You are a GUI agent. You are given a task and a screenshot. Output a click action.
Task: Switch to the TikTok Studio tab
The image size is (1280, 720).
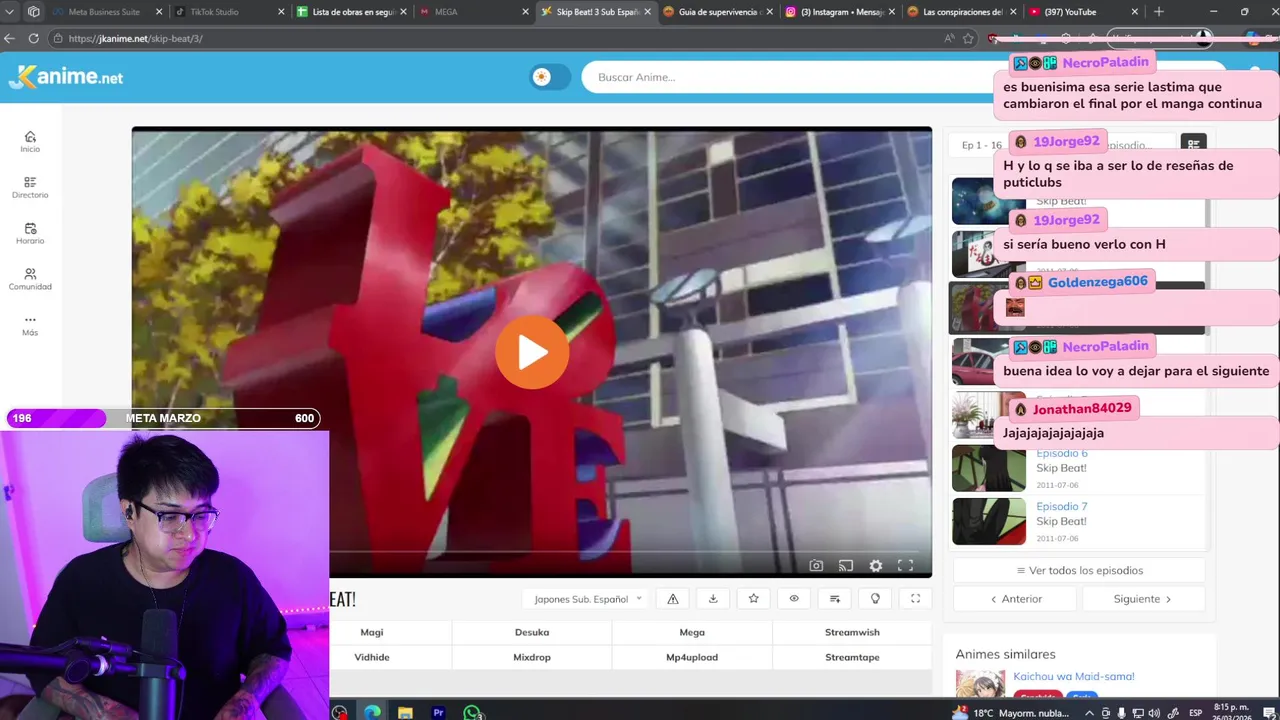tap(214, 12)
